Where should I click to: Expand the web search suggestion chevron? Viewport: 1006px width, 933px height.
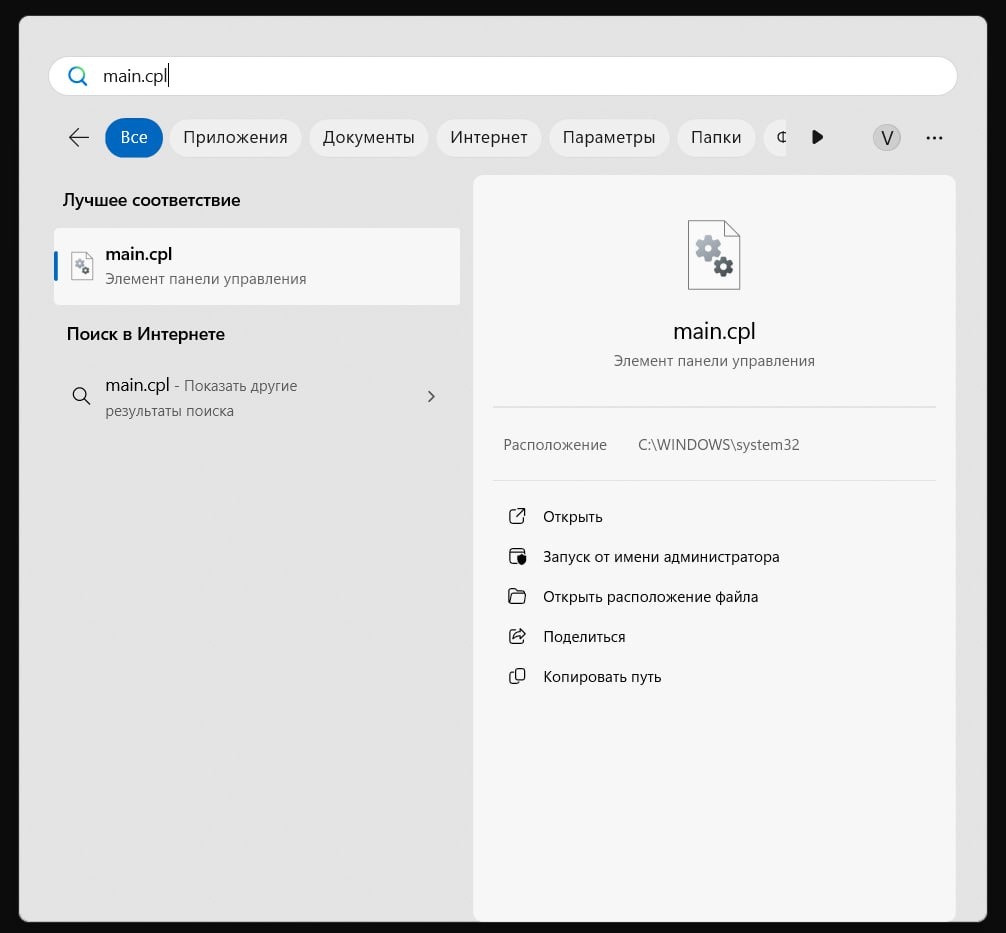click(x=431, y=396)
